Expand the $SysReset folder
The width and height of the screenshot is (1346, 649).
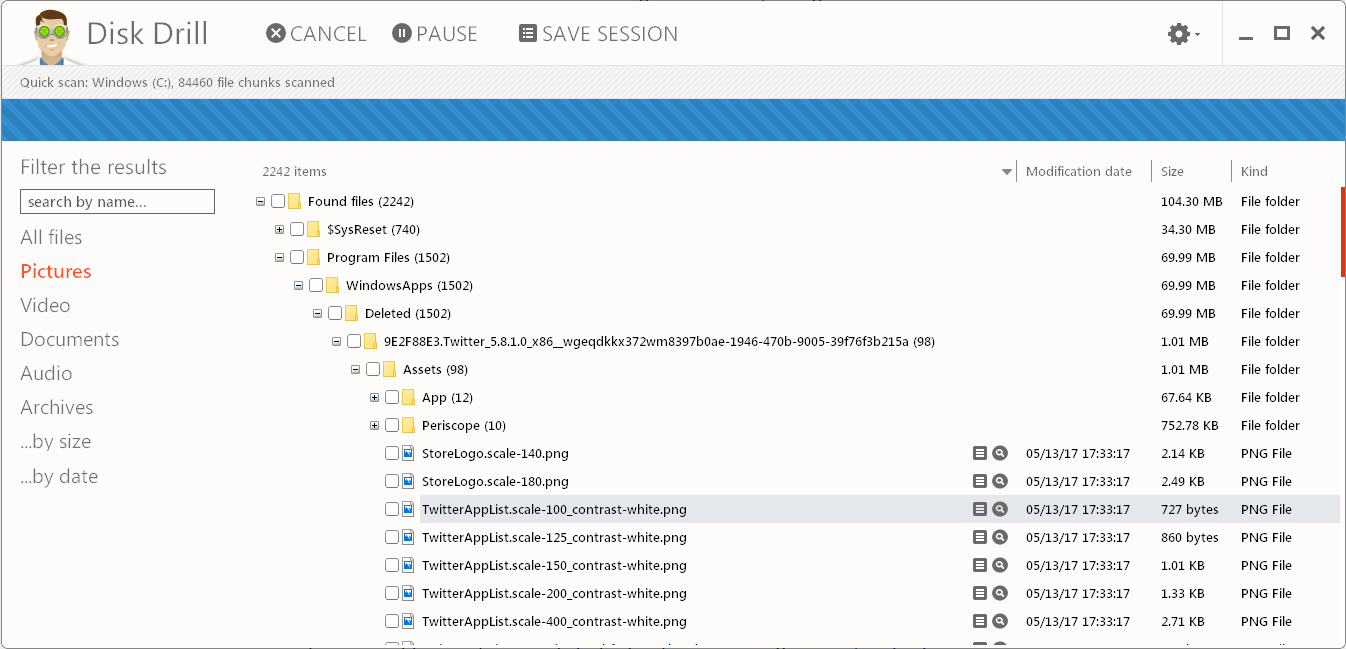tap(280, 230)
